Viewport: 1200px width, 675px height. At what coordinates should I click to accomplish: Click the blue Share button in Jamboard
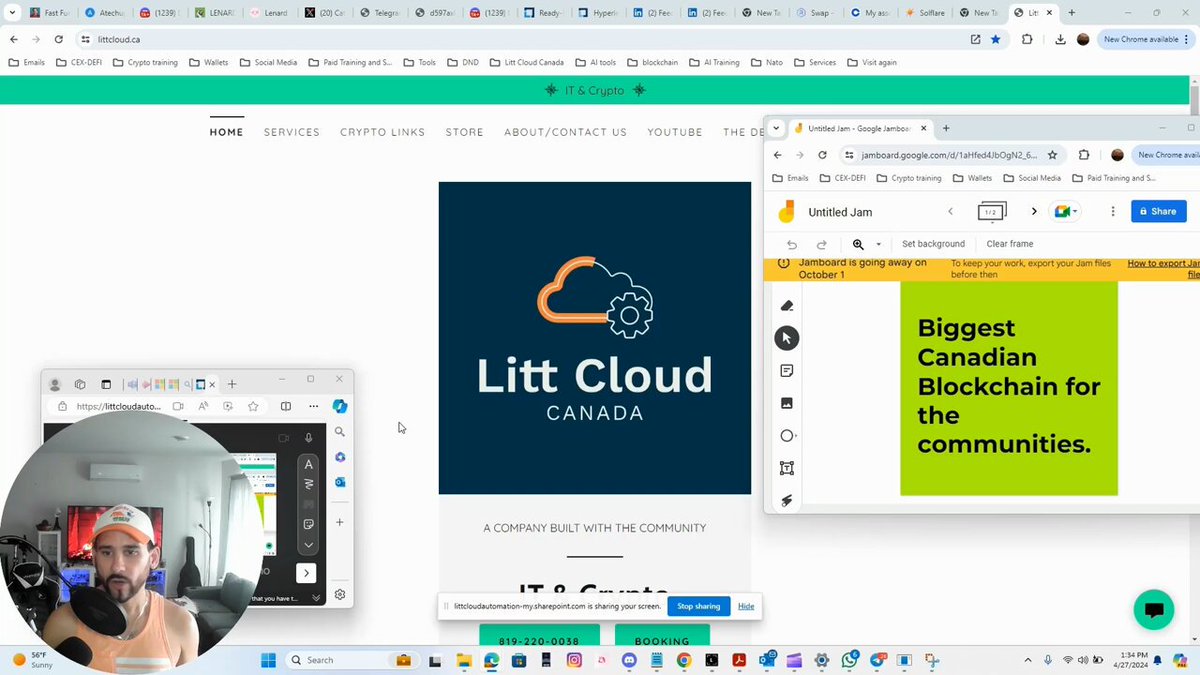click(1159, 212)
